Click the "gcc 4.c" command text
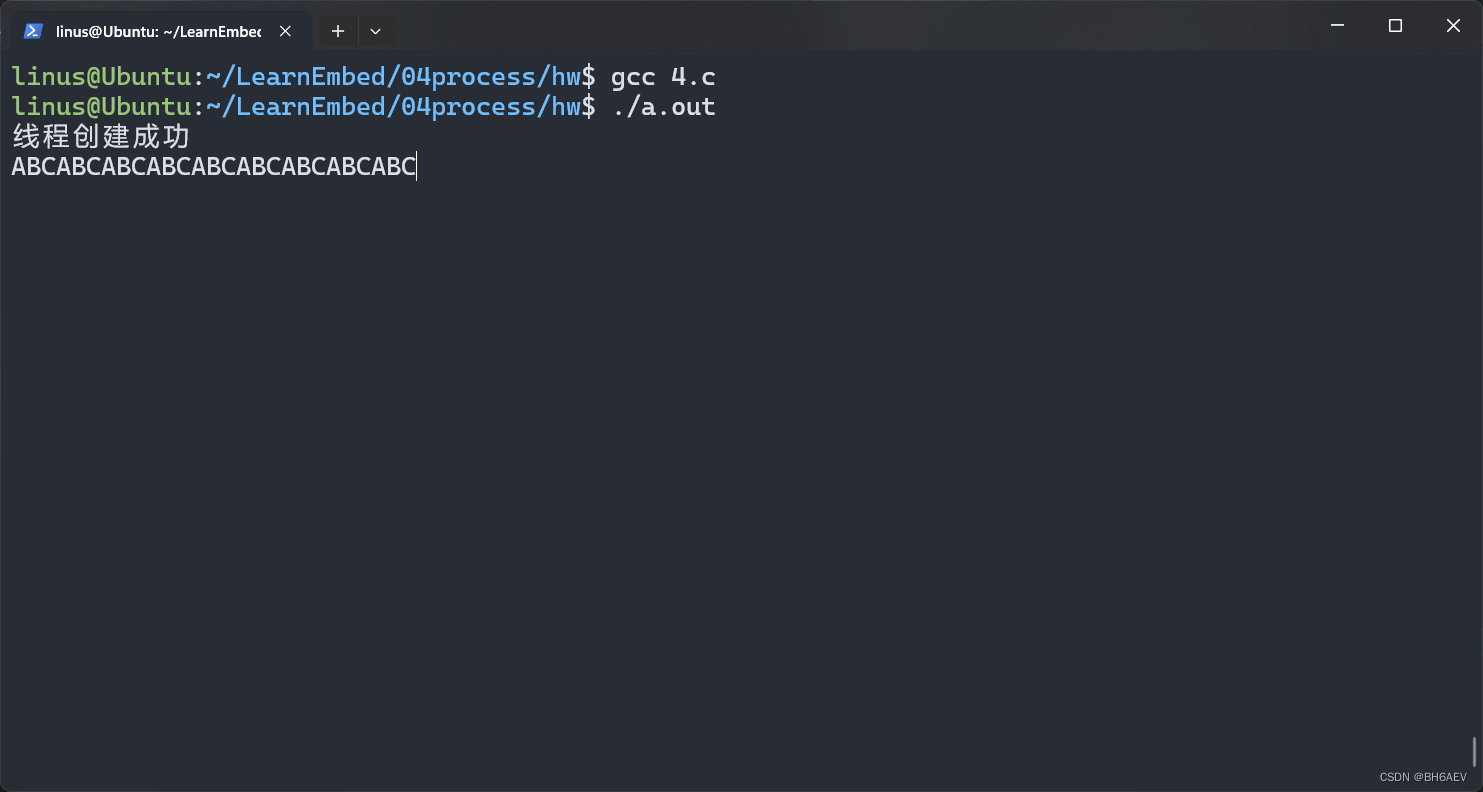 (663, 76)
